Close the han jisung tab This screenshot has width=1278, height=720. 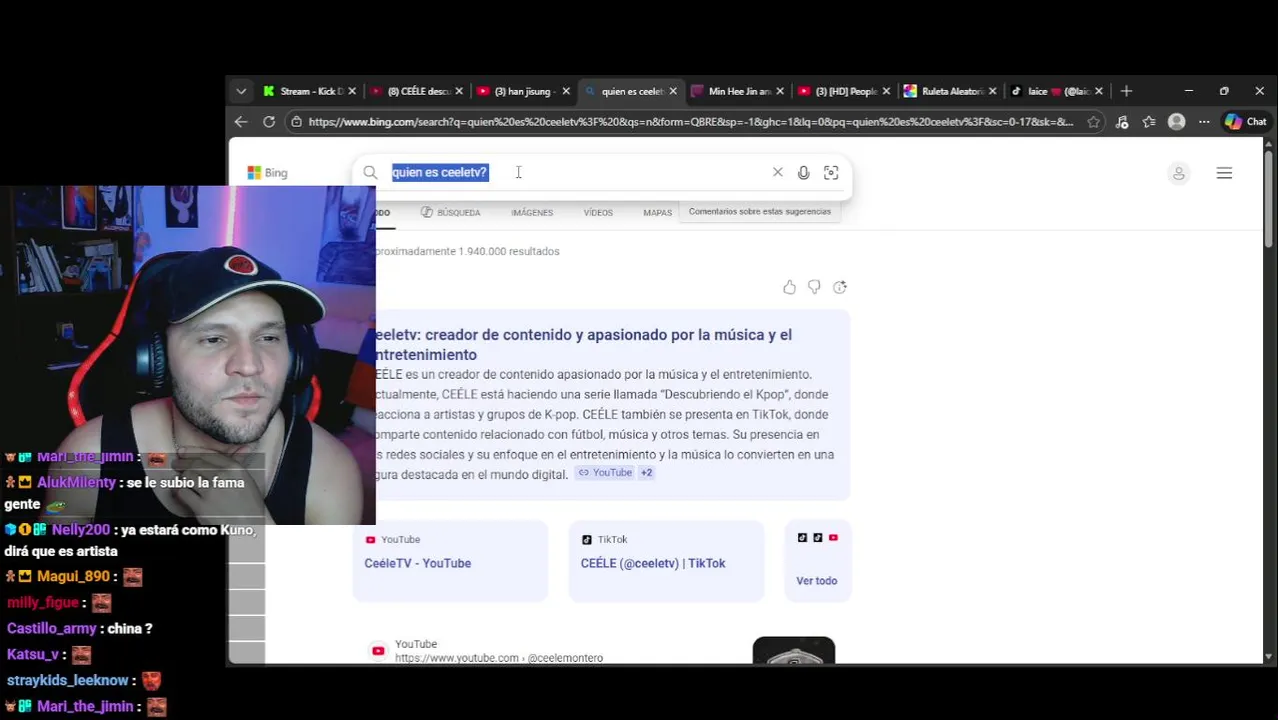pos(566,91)
